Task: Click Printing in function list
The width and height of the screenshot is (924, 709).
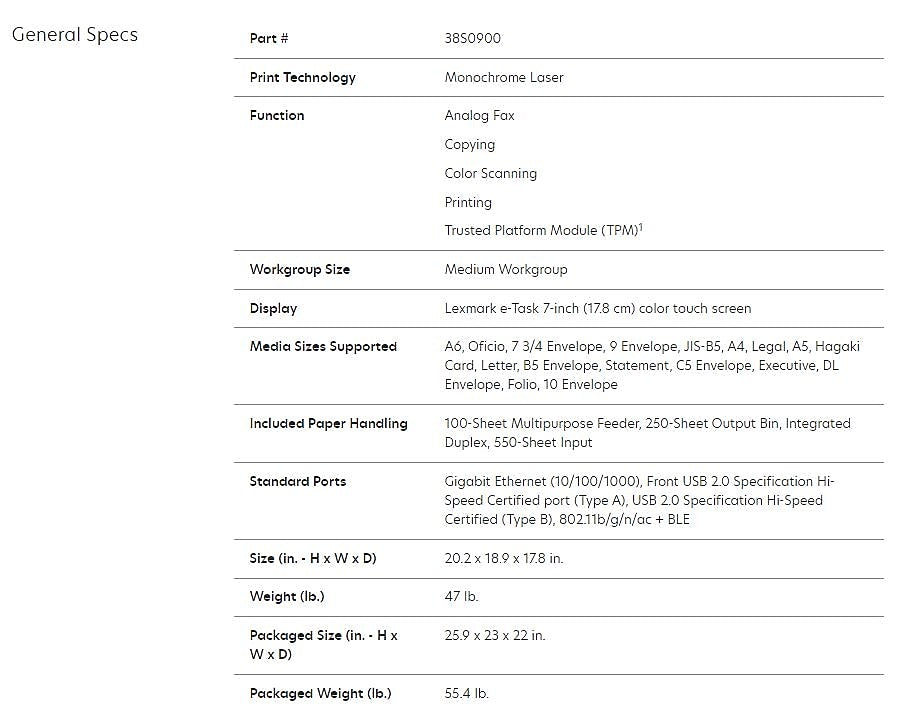Action: [468, 202]
